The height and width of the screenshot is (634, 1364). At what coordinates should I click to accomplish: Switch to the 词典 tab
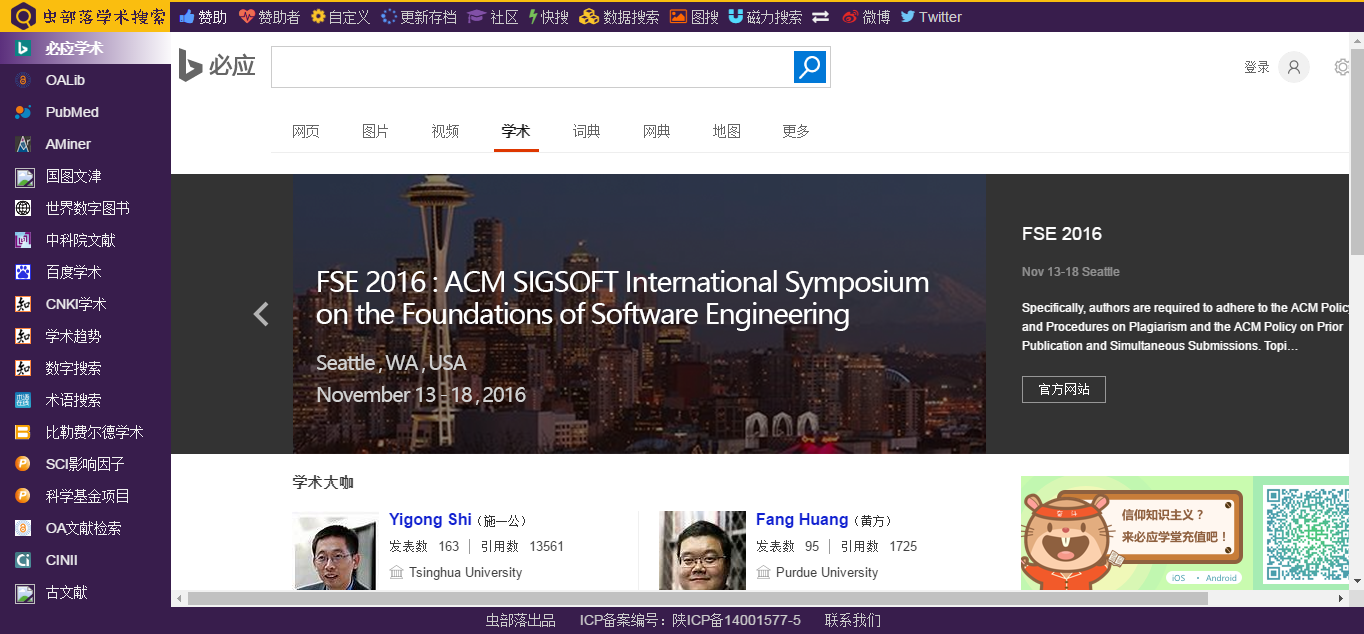587,131
